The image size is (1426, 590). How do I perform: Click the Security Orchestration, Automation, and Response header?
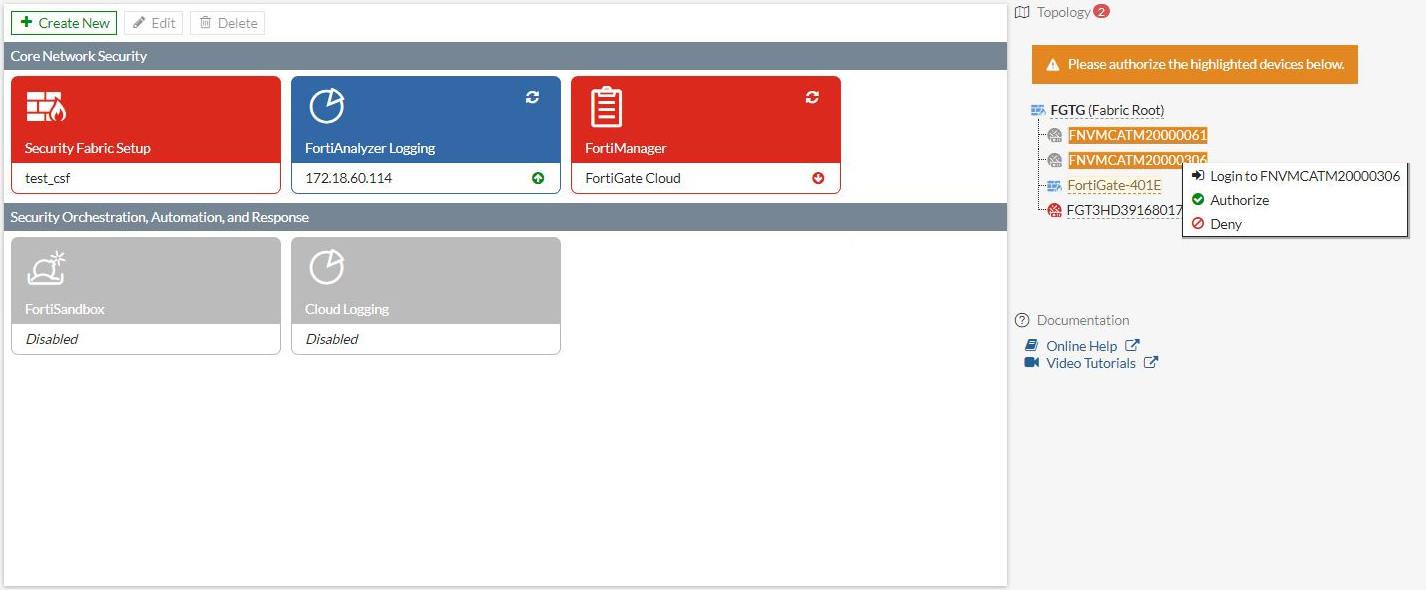click(505, 217)
